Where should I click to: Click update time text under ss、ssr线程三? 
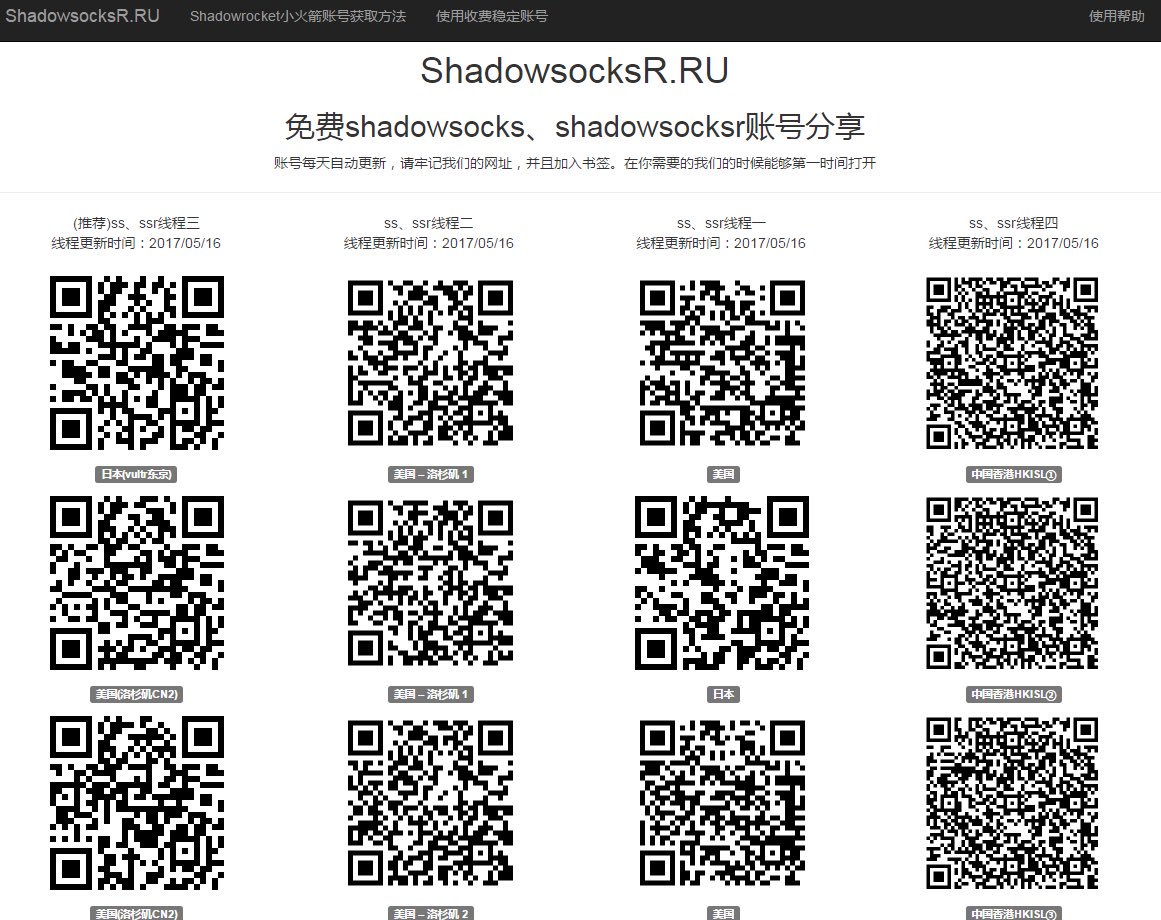(x=136, y=243)
